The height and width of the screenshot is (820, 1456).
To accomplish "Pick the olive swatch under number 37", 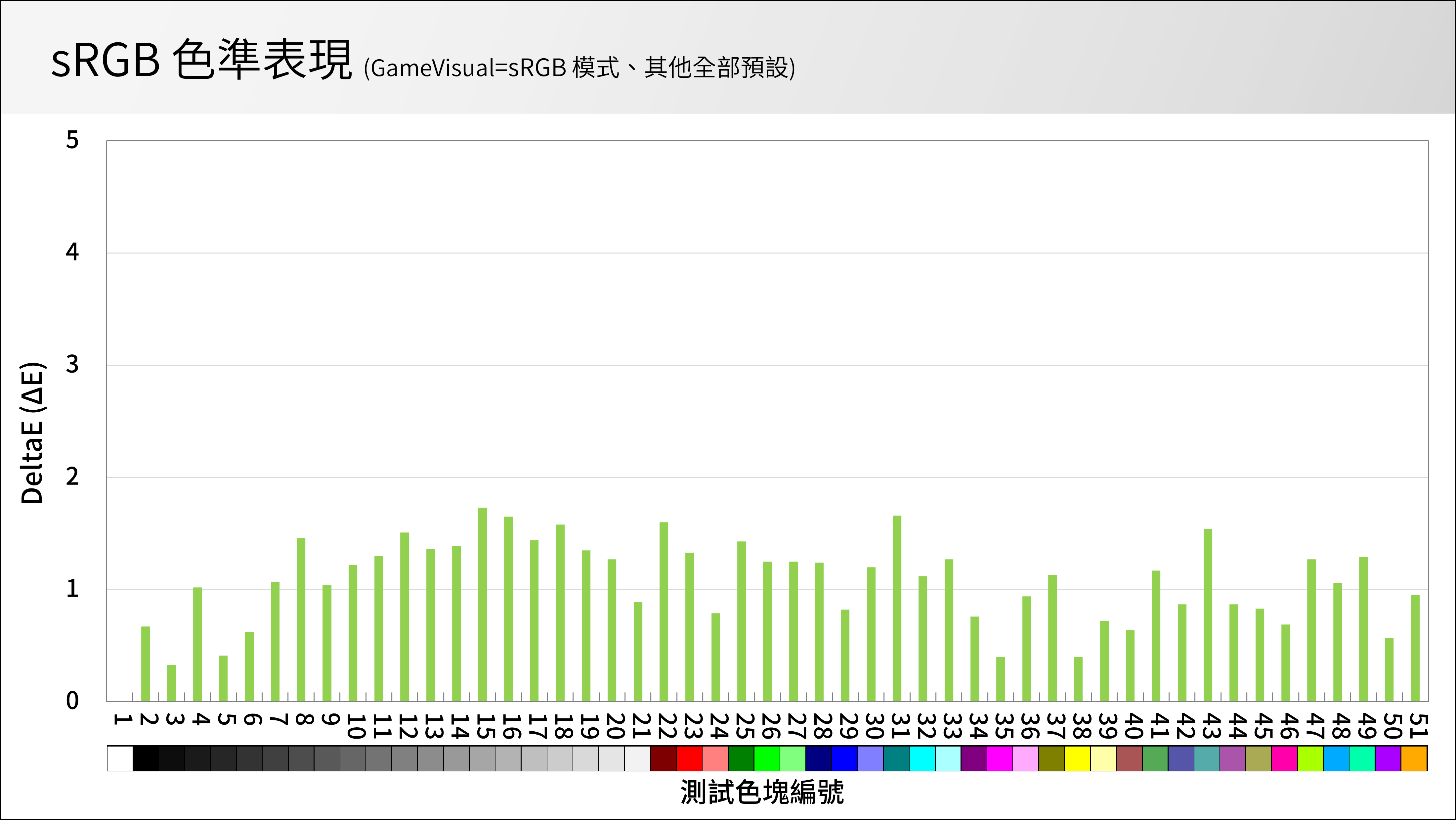I will [x=1052, y=758].
